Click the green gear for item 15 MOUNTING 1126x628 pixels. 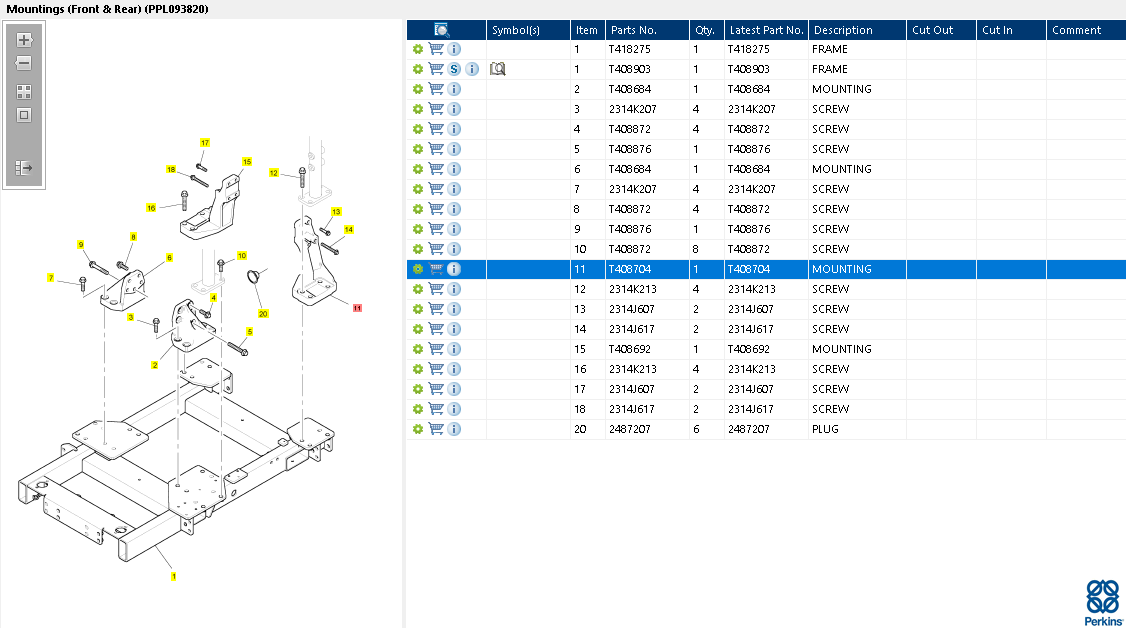pyautogui.click(x=418, y=349)
